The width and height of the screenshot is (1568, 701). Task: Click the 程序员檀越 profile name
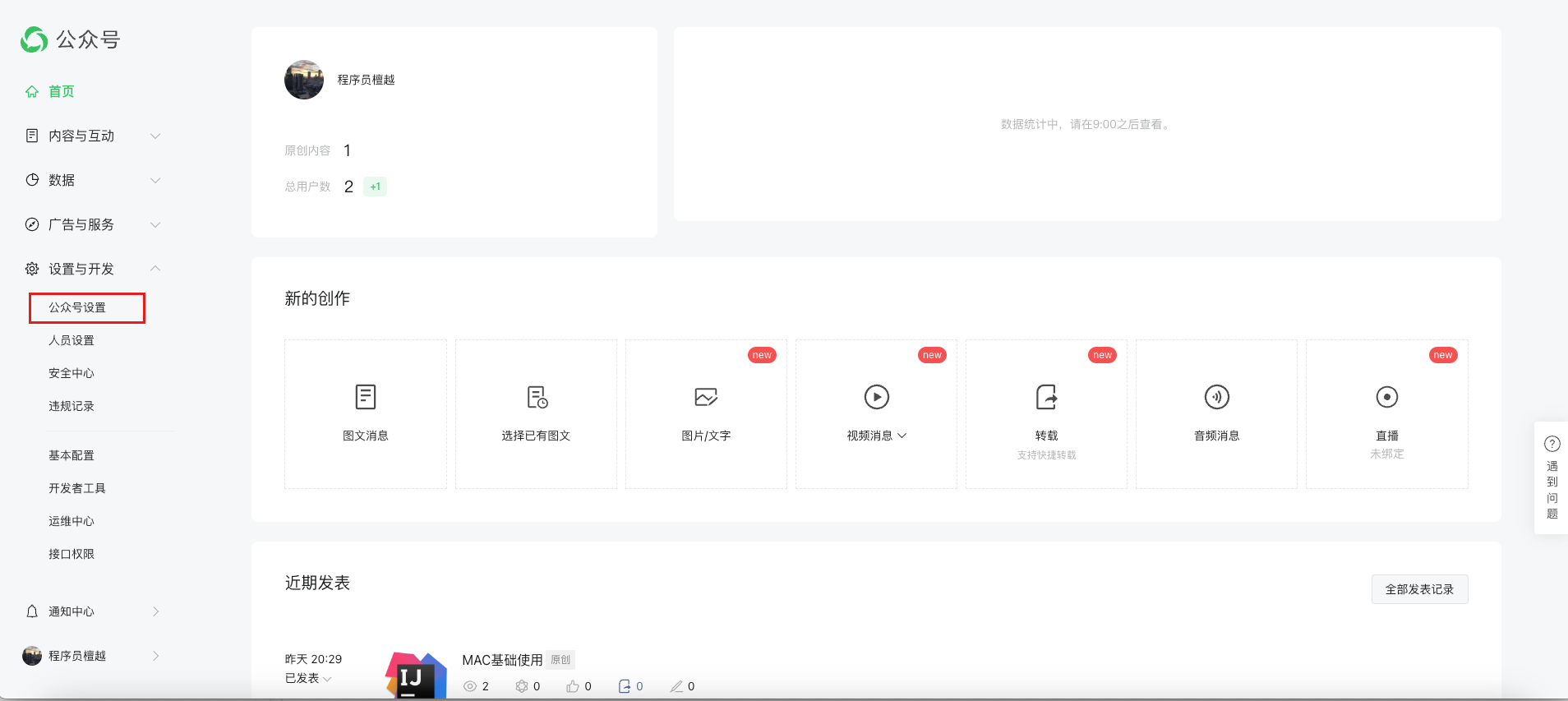[367, 80]
